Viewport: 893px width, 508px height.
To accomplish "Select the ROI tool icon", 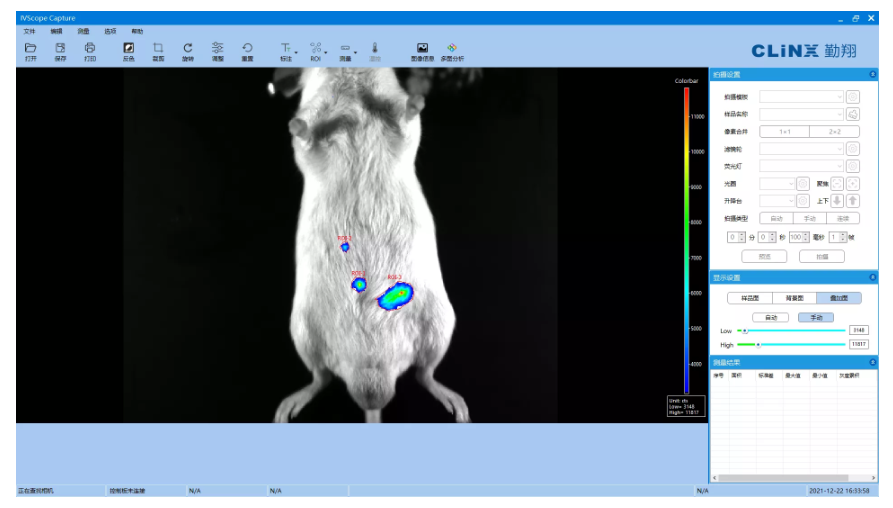I will pyautogui.click(x=316, y=51).
